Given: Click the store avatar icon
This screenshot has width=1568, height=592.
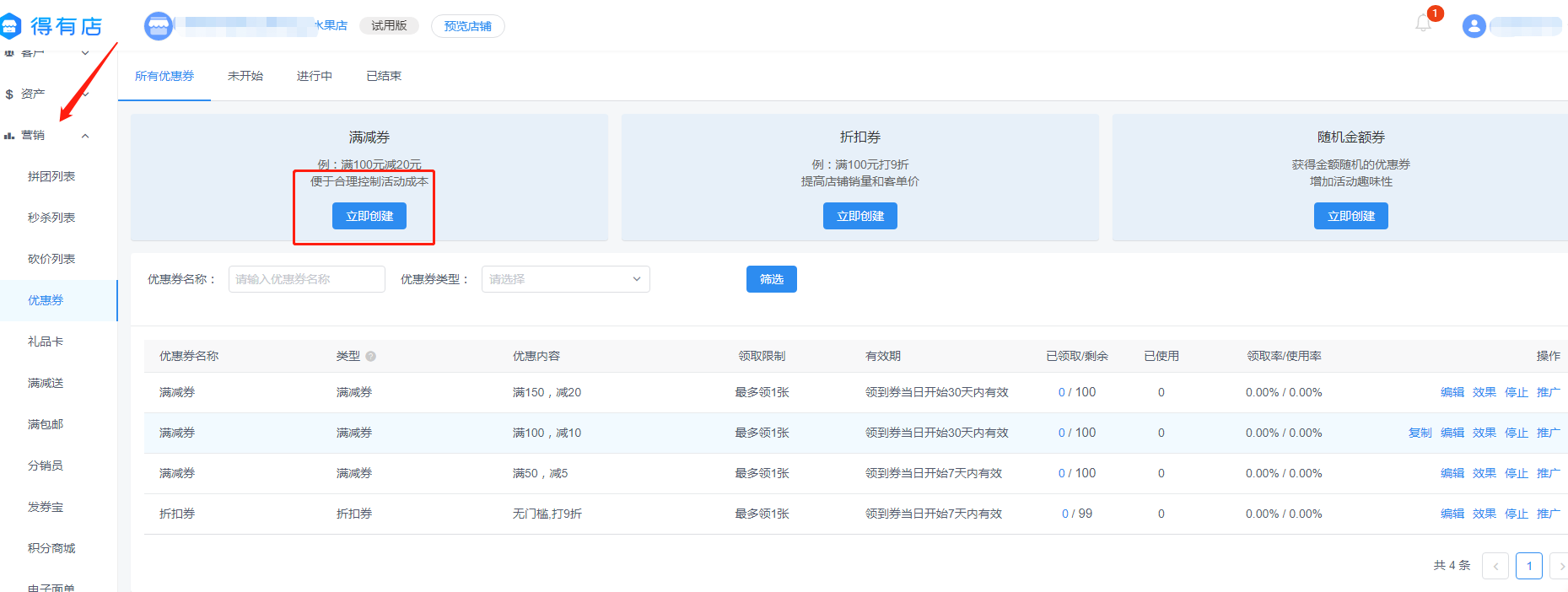Looking at the screenshot, I should pyautogui.click(x=158, y=26).
